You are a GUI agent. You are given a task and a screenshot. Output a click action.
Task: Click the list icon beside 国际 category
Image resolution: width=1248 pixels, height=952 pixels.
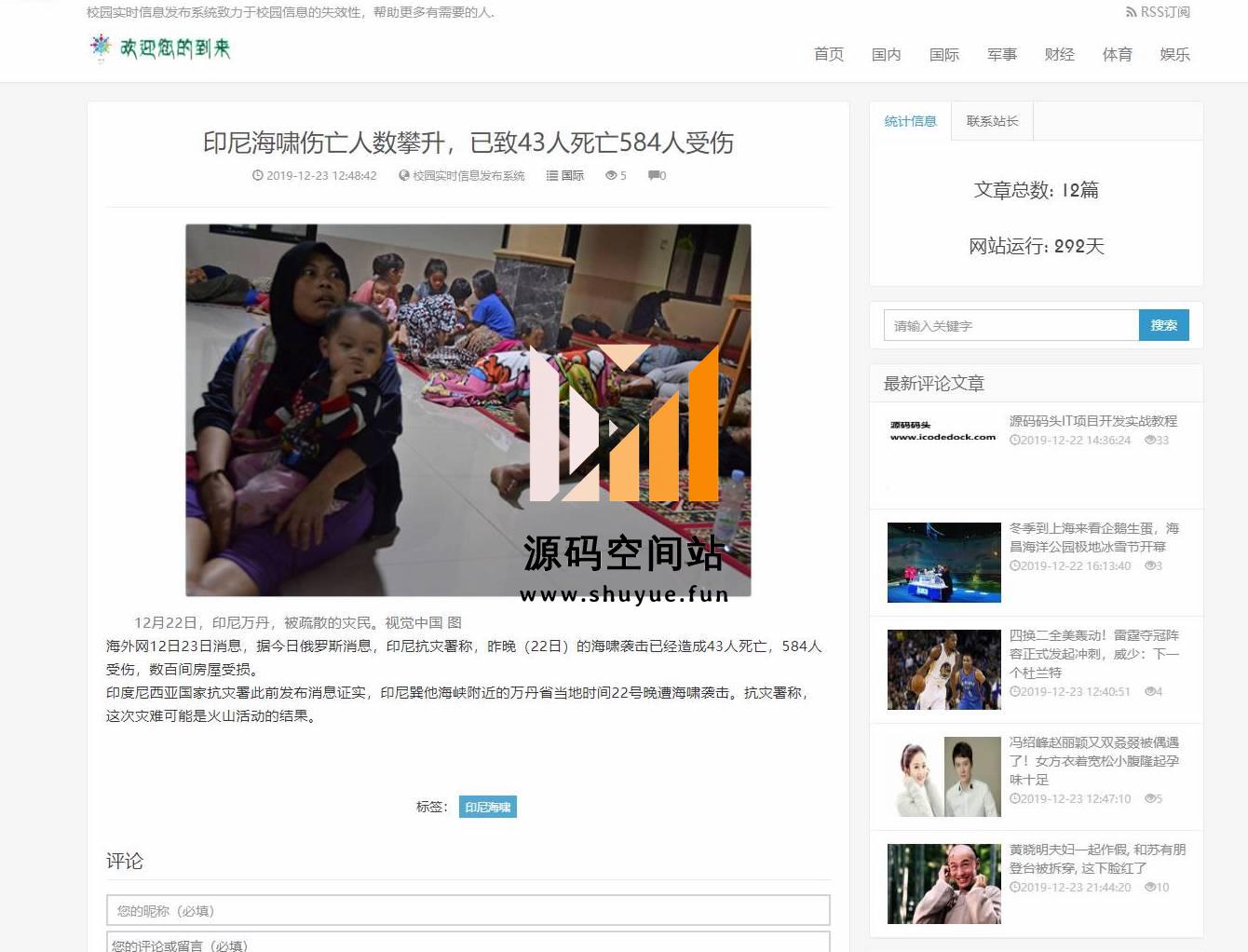coord(552,175)
